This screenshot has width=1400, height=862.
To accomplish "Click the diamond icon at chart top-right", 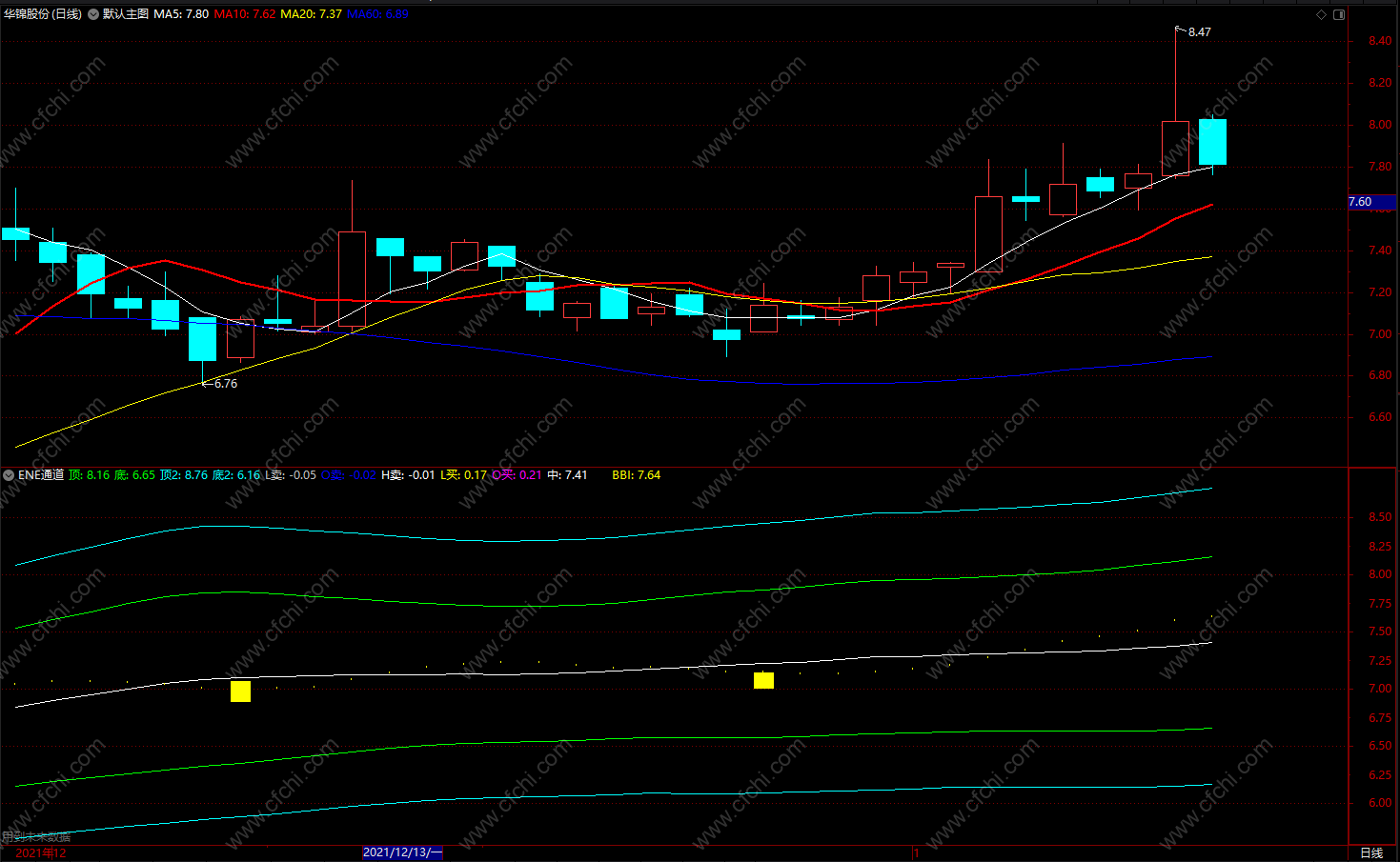I will pyautogui.click(x=1321, y=14).
